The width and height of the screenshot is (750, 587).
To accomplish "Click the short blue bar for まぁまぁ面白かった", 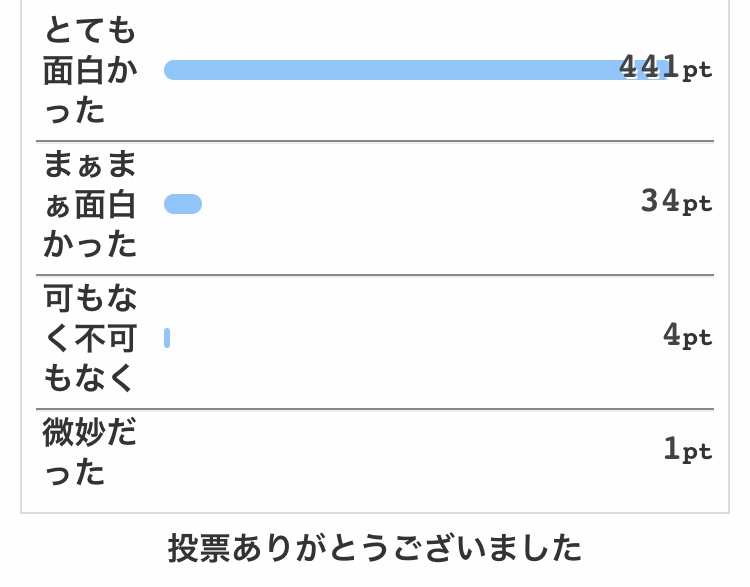I will coord(183,204).
